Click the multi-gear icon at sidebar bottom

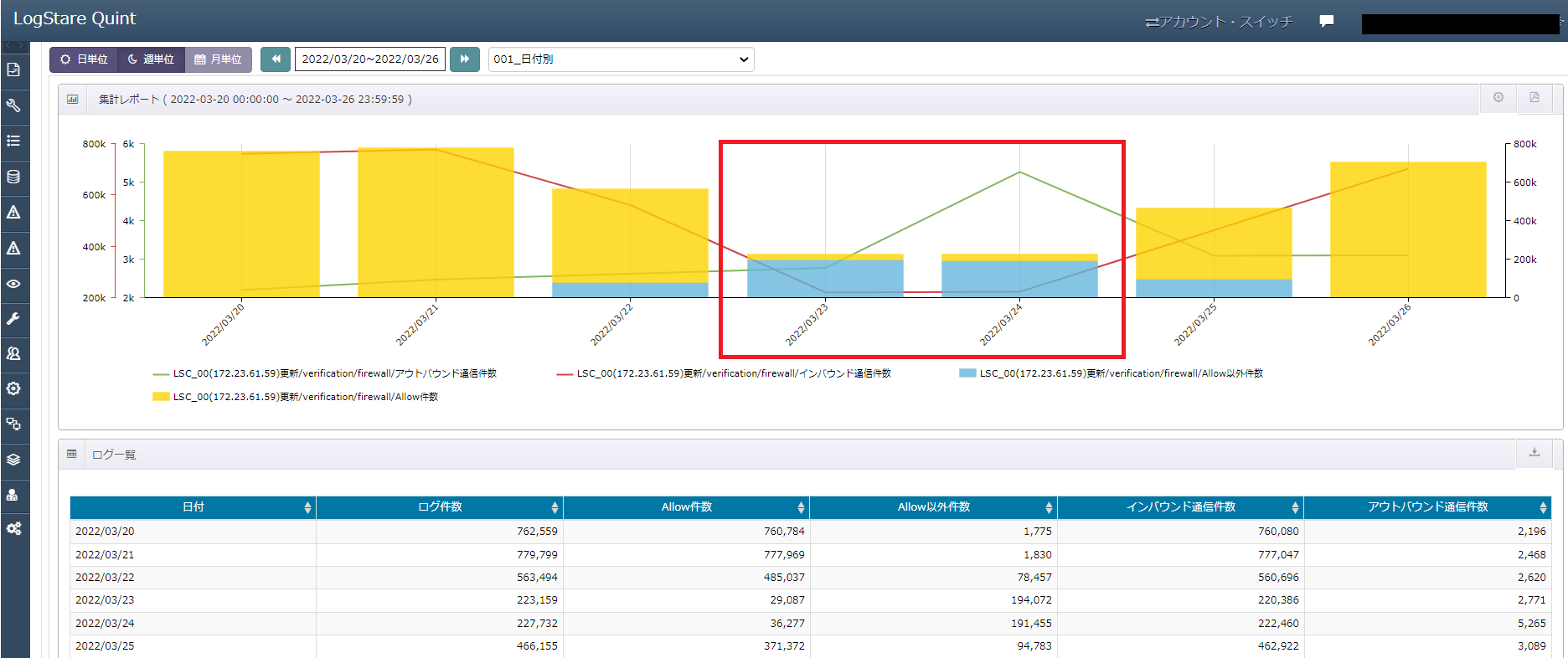click(x=14, y=528)
